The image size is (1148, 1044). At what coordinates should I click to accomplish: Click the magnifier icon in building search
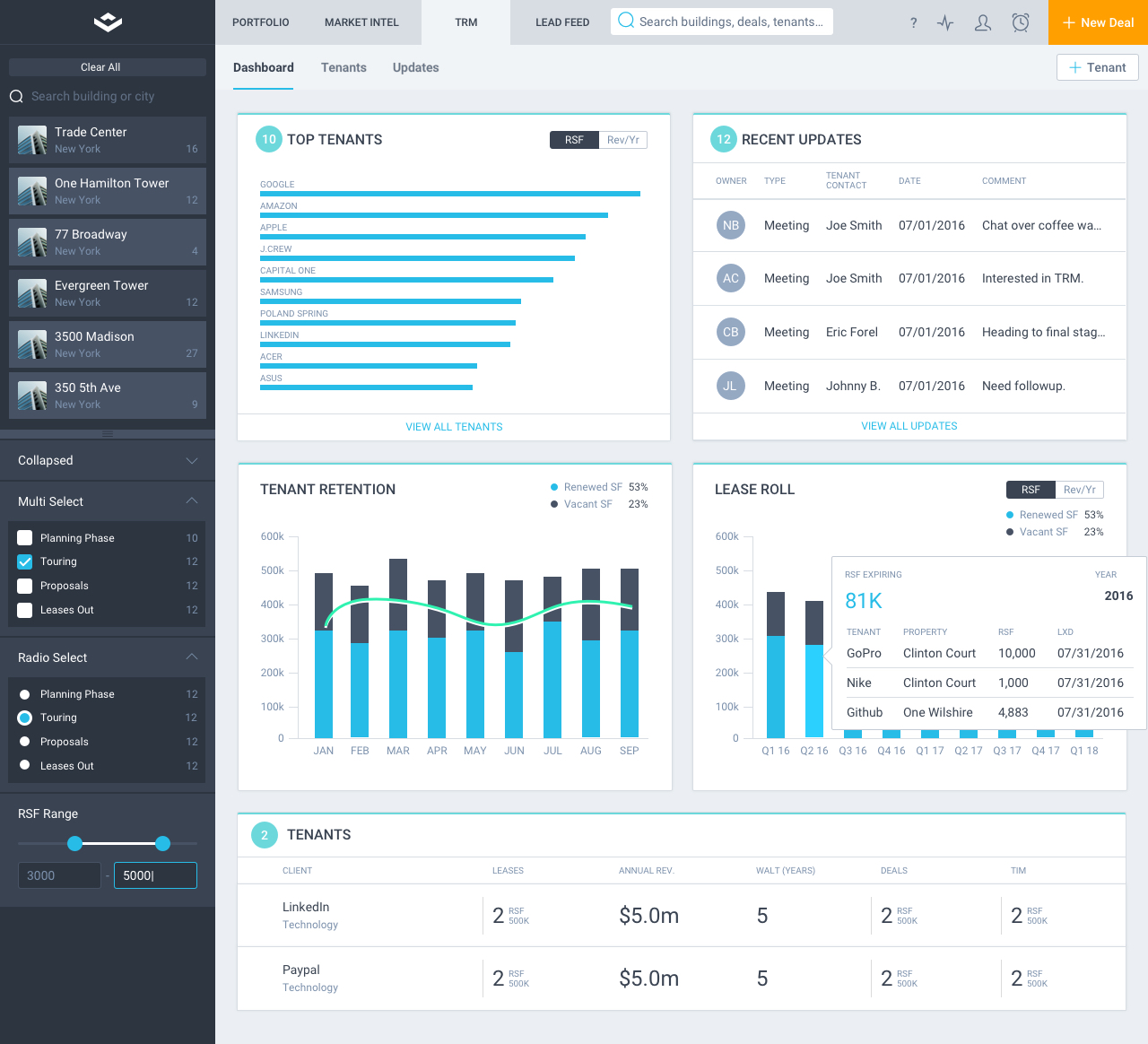[x=16, y=97]
